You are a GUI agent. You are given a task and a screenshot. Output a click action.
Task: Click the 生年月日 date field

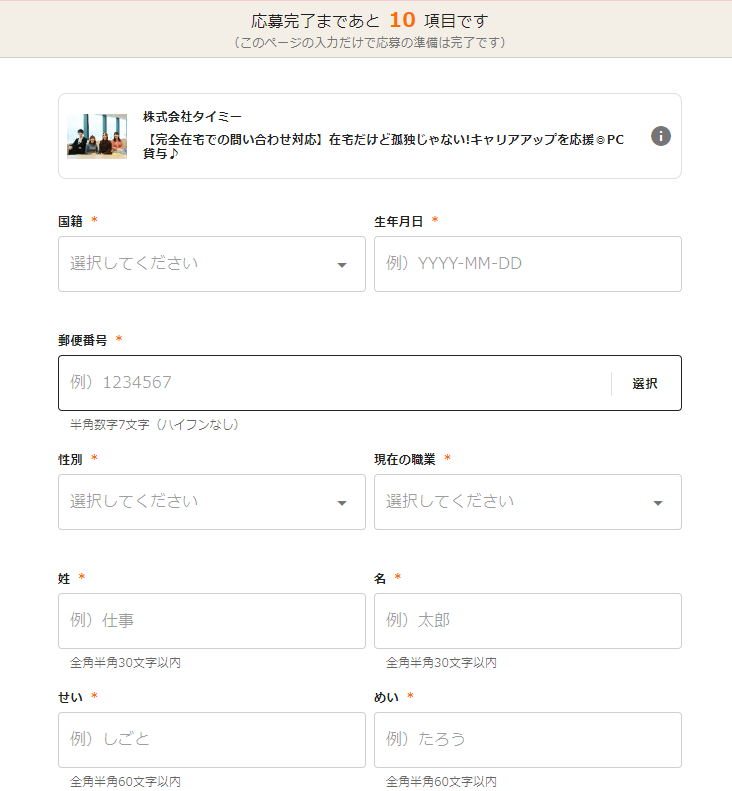click(528, 264)
